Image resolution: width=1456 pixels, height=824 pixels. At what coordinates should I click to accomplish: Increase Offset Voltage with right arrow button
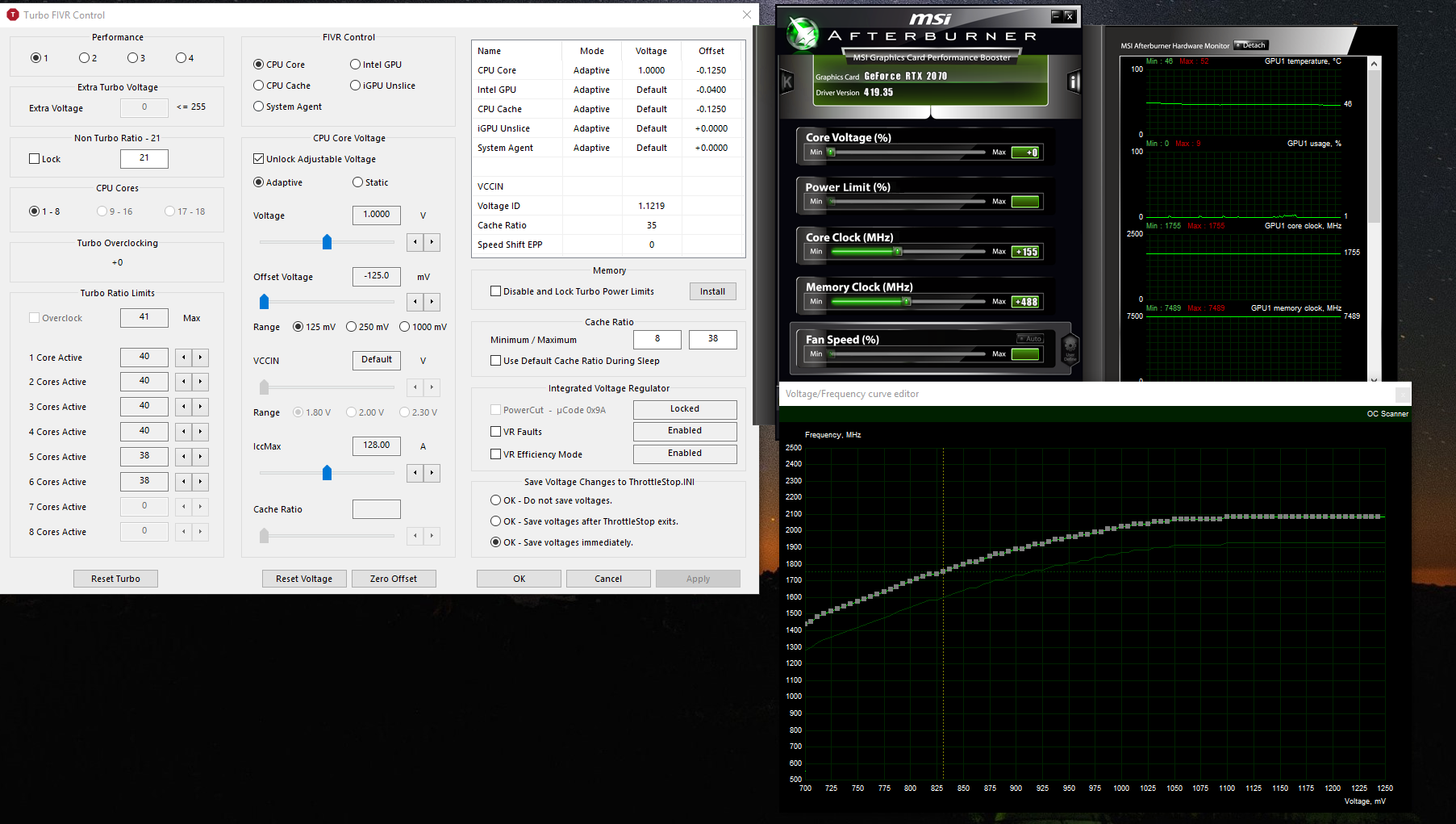[x=432, y=302]
